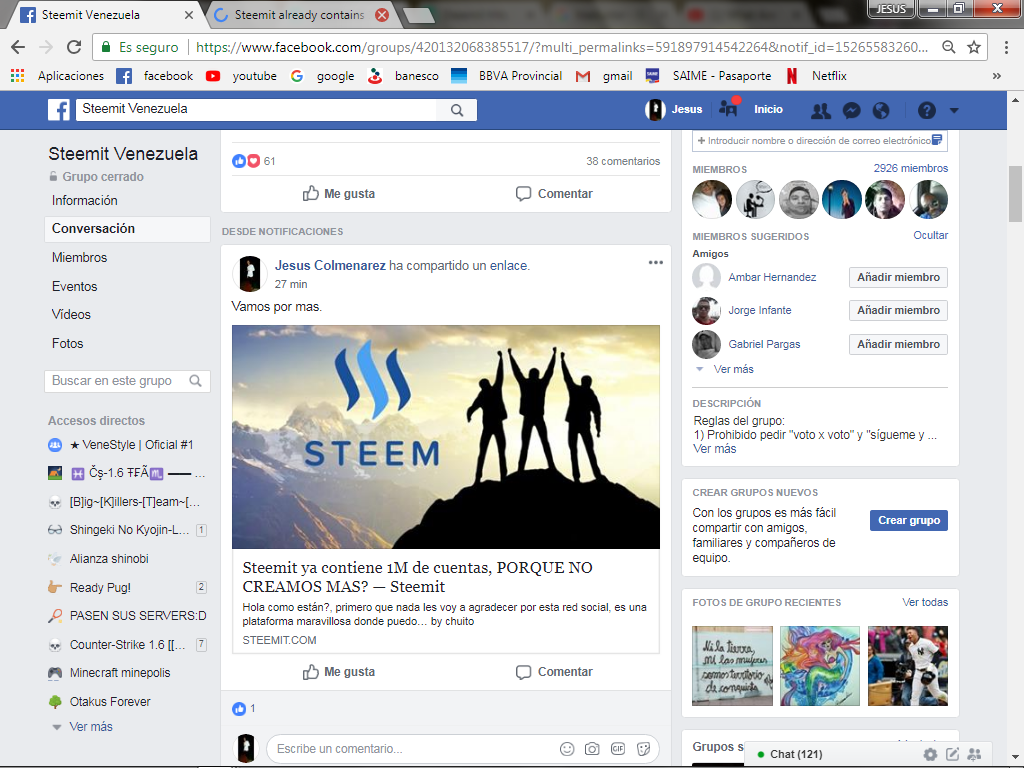Click the 'Buscar en este grupo' search field
The image size is (1024, 768).
coord(127,381)
